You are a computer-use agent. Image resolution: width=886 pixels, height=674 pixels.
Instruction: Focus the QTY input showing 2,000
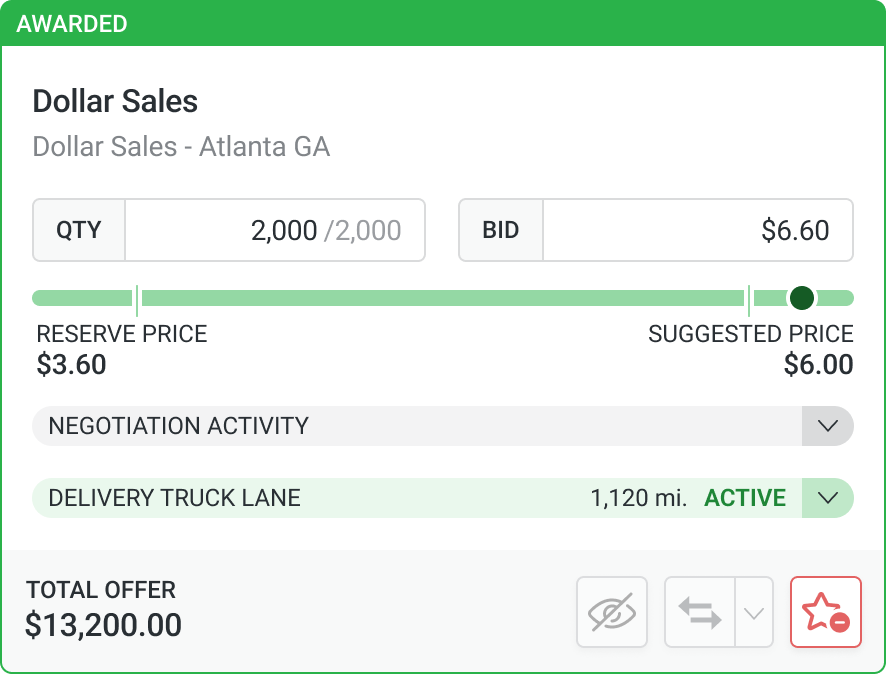(274, 231)
